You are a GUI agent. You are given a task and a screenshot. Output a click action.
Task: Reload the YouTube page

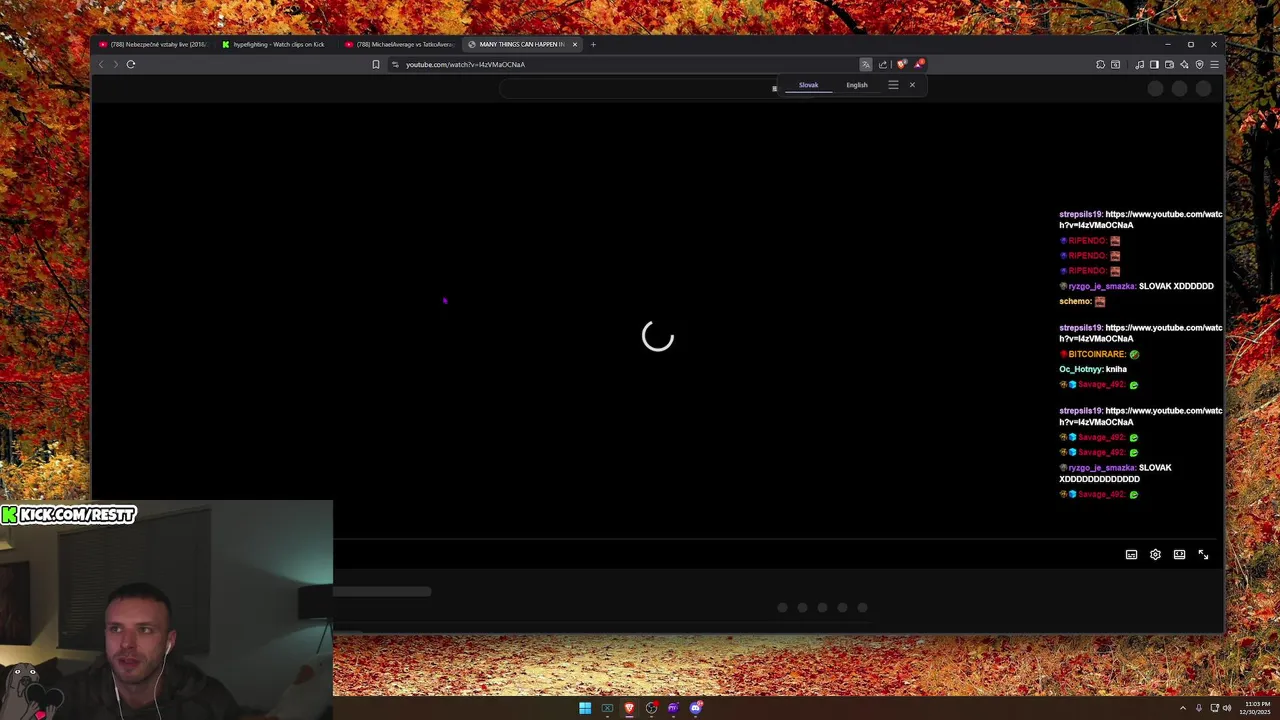[131, 64]
